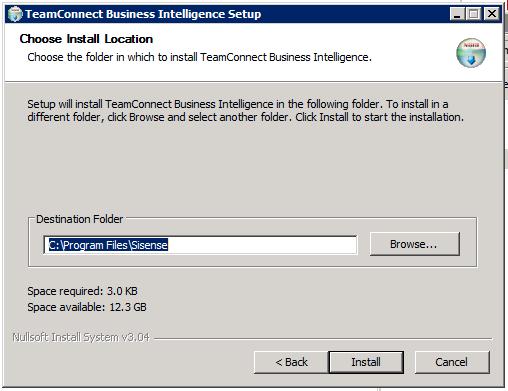The image size is (508, 391).
Task: Click the 'Setup will install TeamConnect' instruction text
Action: tap(245, 111)
